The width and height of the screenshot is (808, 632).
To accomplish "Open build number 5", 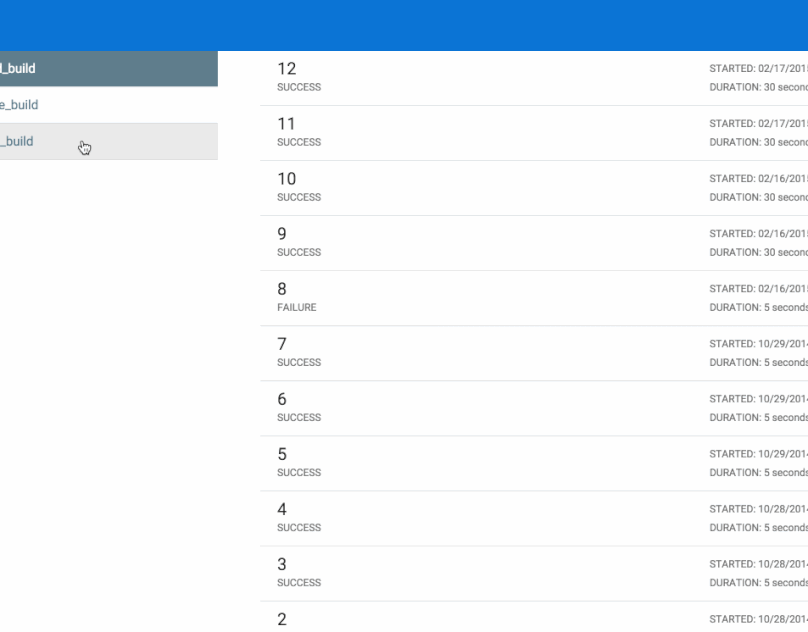I will (x=284, y=454).
